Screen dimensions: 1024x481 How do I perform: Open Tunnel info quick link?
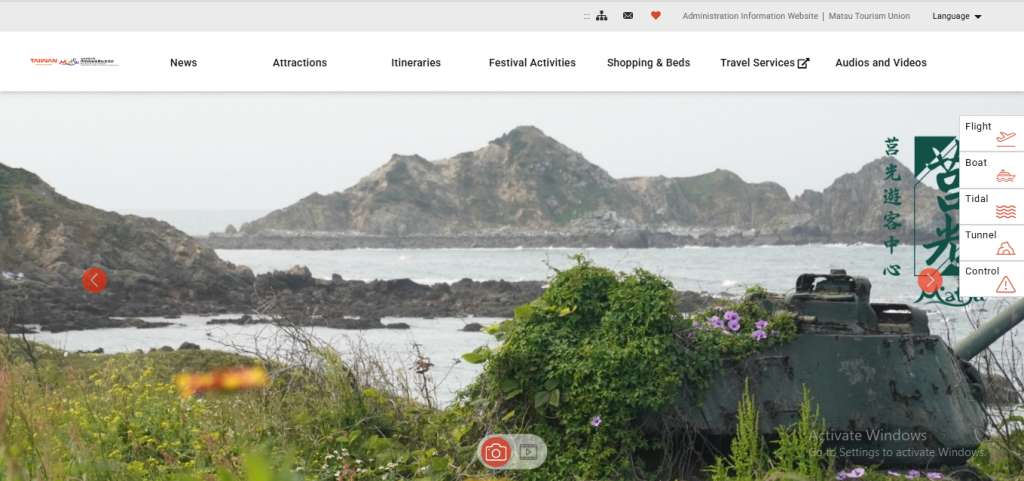click(x=991, y=242)
